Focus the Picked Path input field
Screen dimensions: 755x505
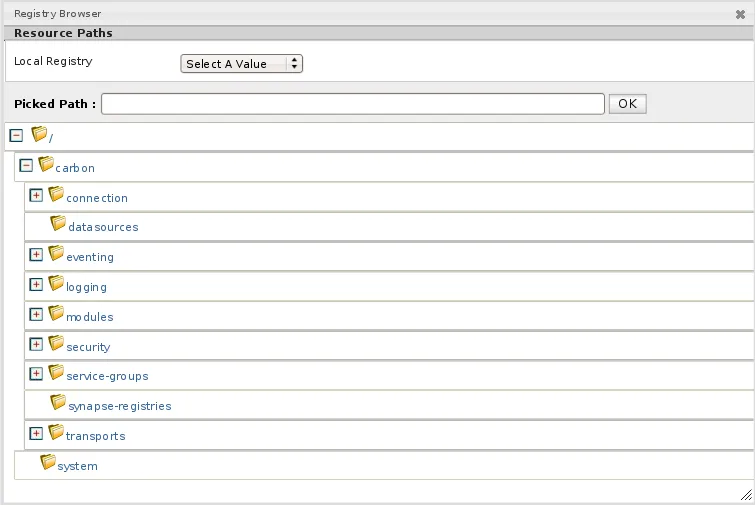[x=353, y=104]
